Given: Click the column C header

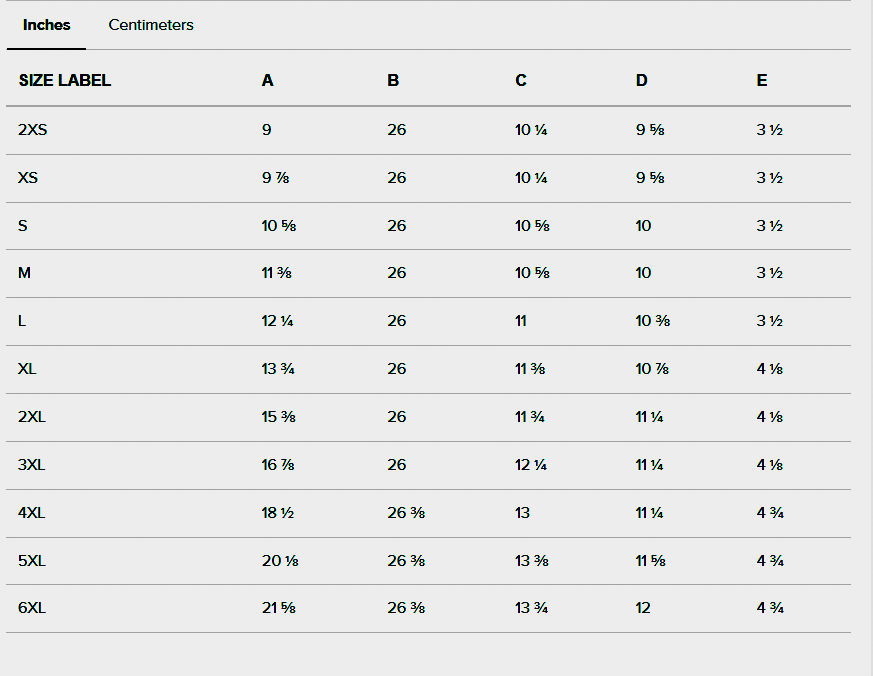Looking at the screenshot, I should point(521,81).
